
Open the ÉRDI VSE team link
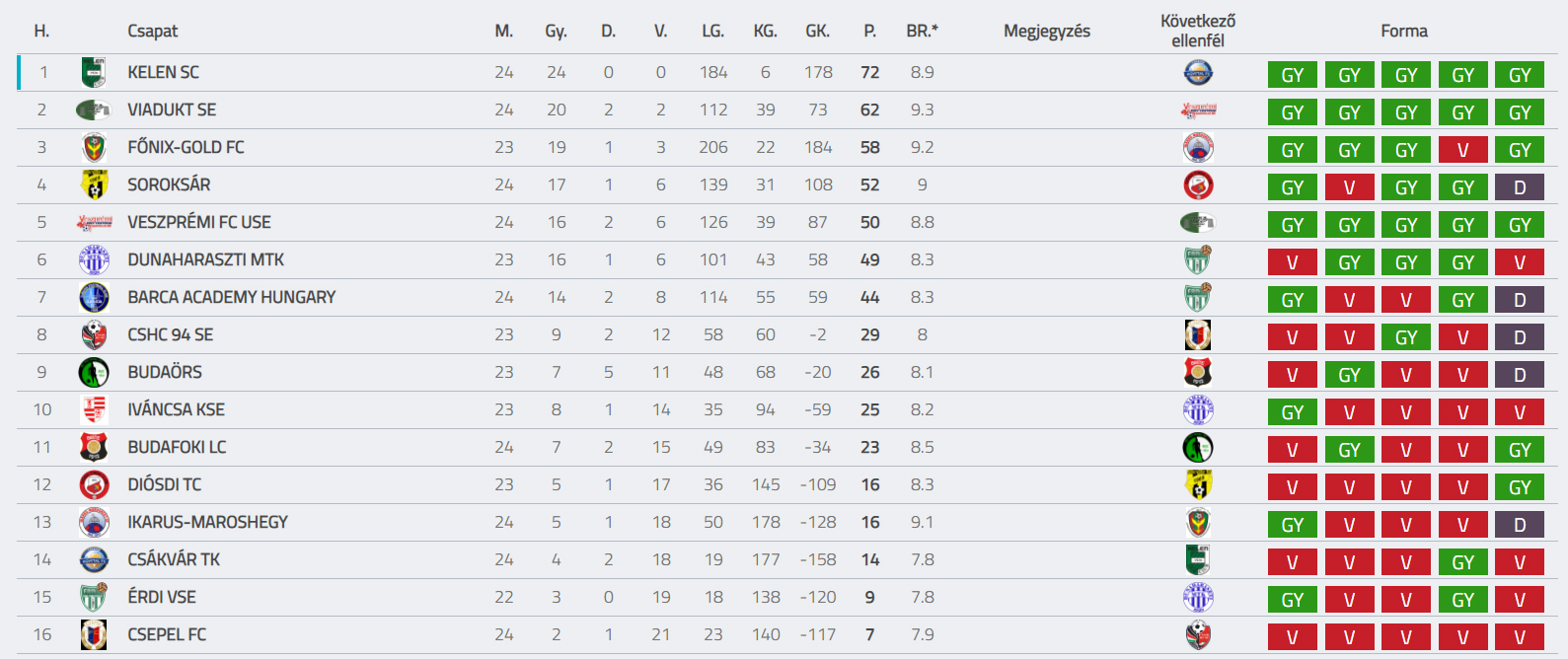point(162,597)
